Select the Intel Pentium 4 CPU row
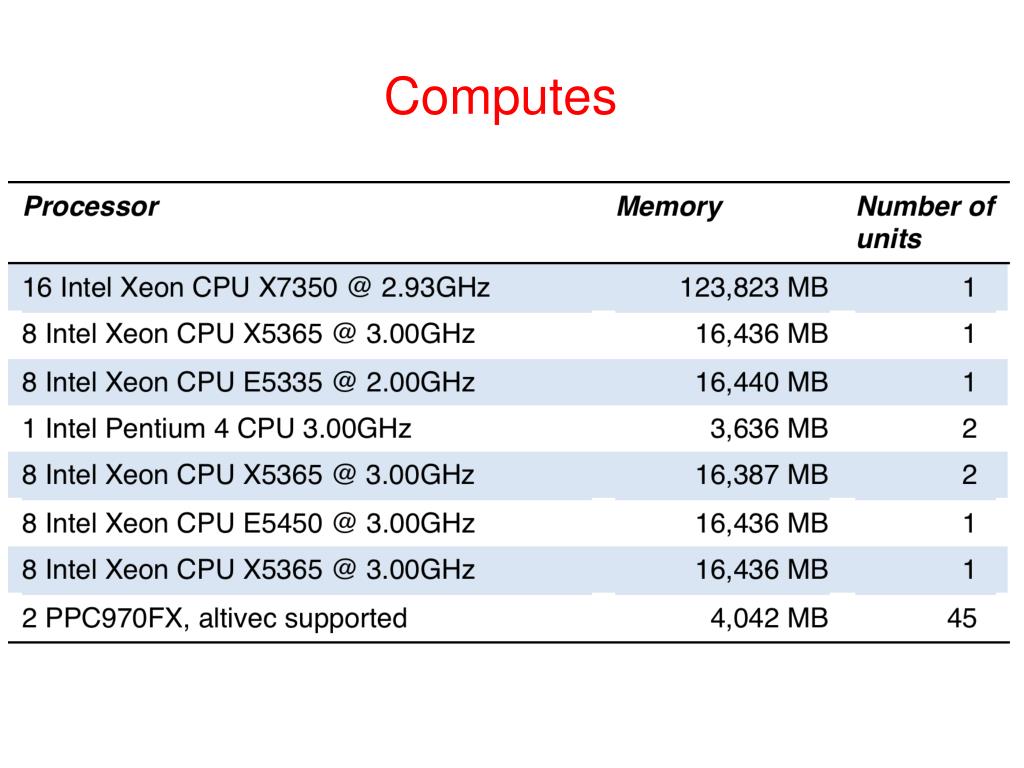This screenshot has width=1024, height=768. [x=508, y=428]
